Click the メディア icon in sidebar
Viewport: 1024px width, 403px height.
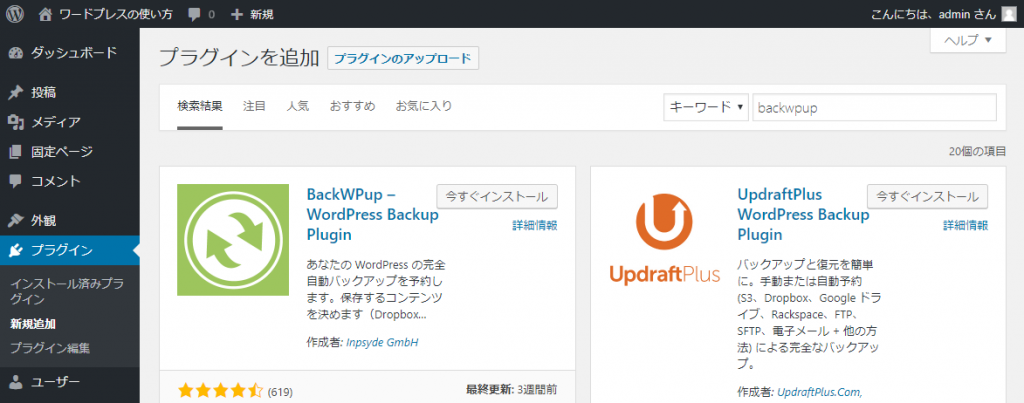point(16,122)
